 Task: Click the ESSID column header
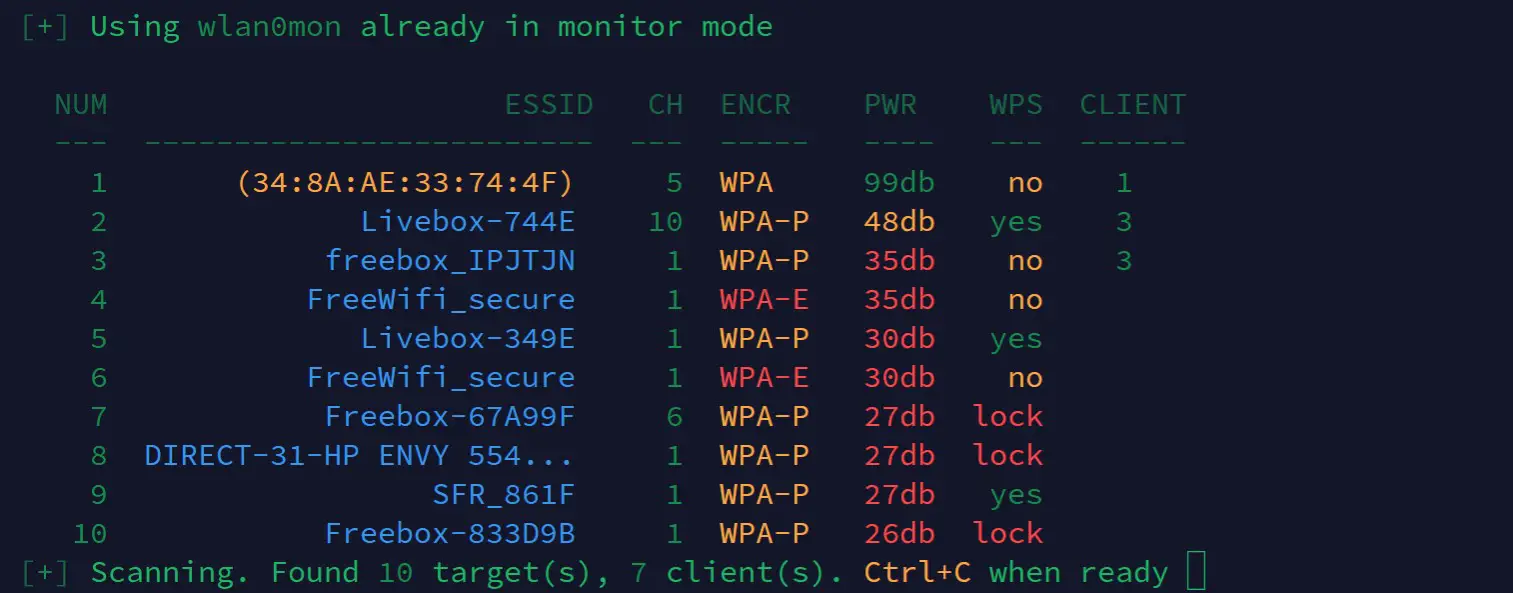[x=548, y=105]
